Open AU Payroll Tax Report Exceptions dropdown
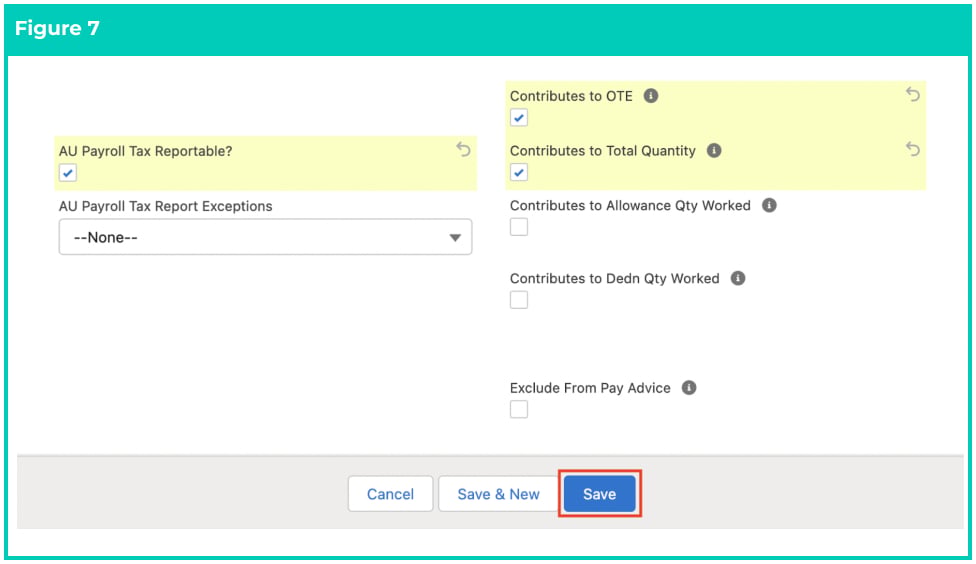The width and height of the screenshot is (976, 564). pyautogui.click(x=265, y=237)
